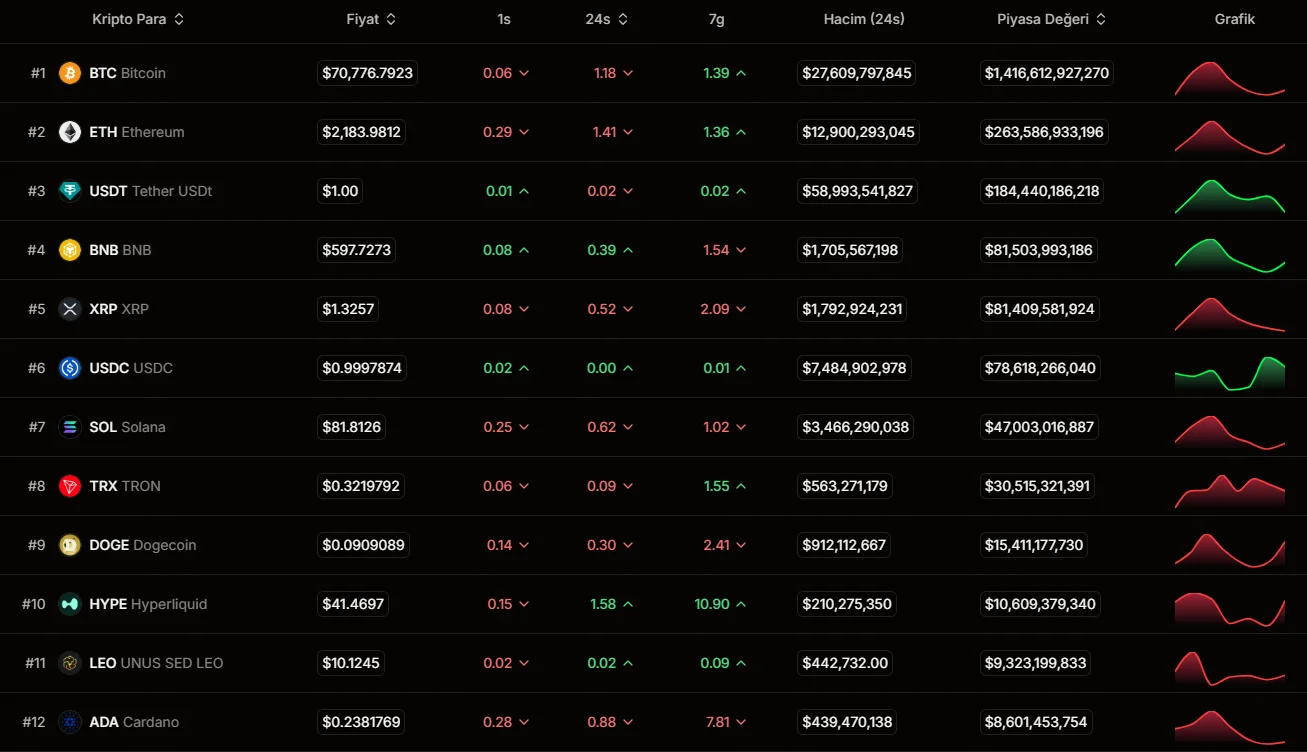1307x752 pixels.
Task: Open the UNUS SED LEO coin page
Action: [x=156, y=663]
